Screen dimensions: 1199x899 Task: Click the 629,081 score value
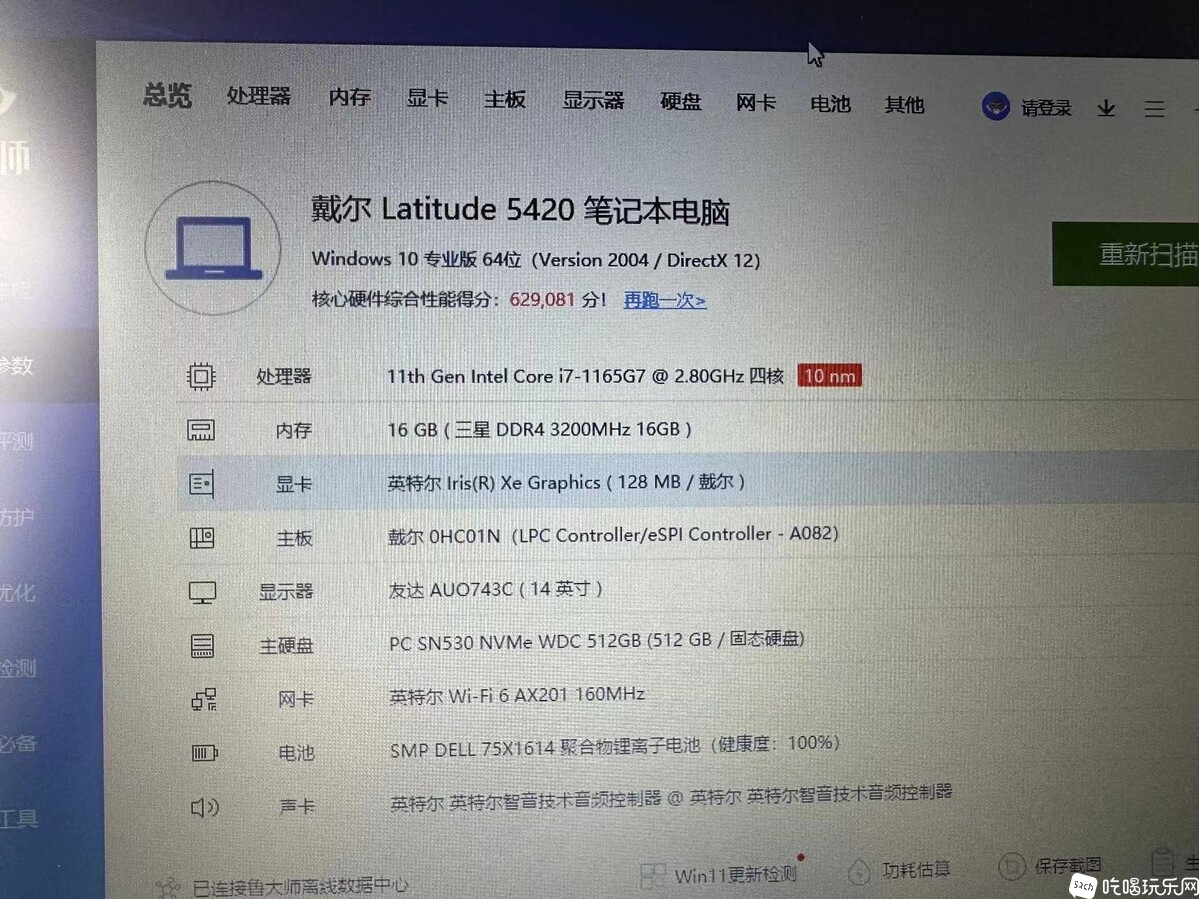pyautogui.click(x=541, y=299)
